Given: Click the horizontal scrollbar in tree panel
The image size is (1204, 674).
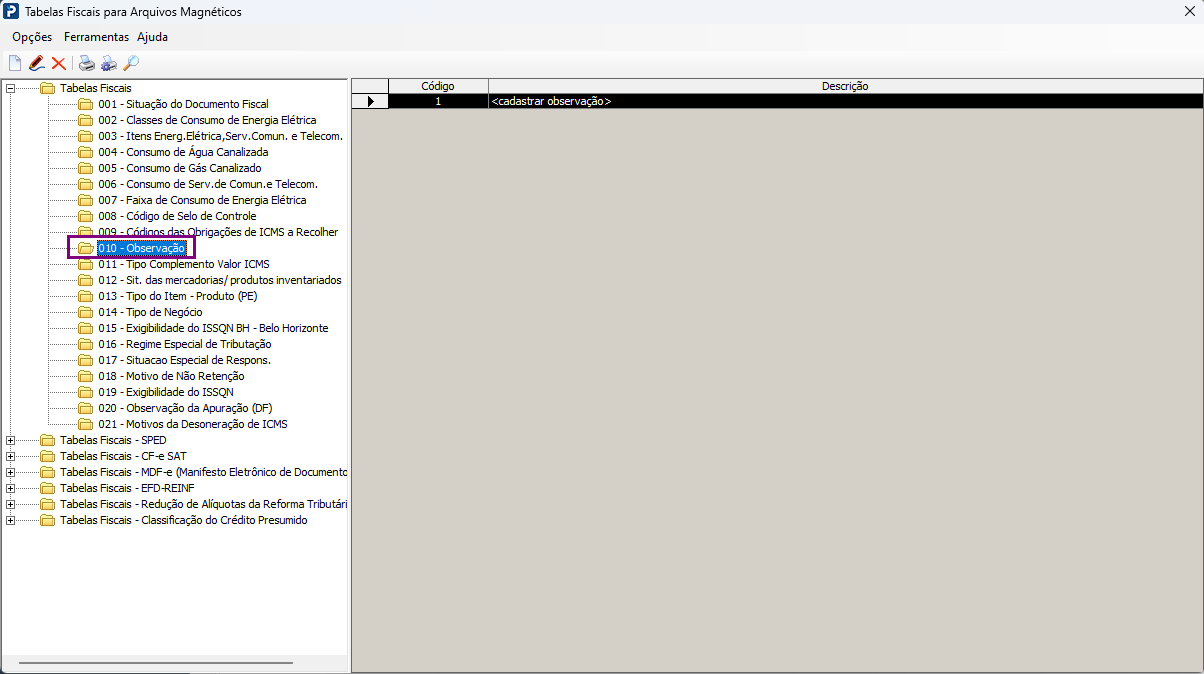Looking at the screenshot, I should point(156,662).
